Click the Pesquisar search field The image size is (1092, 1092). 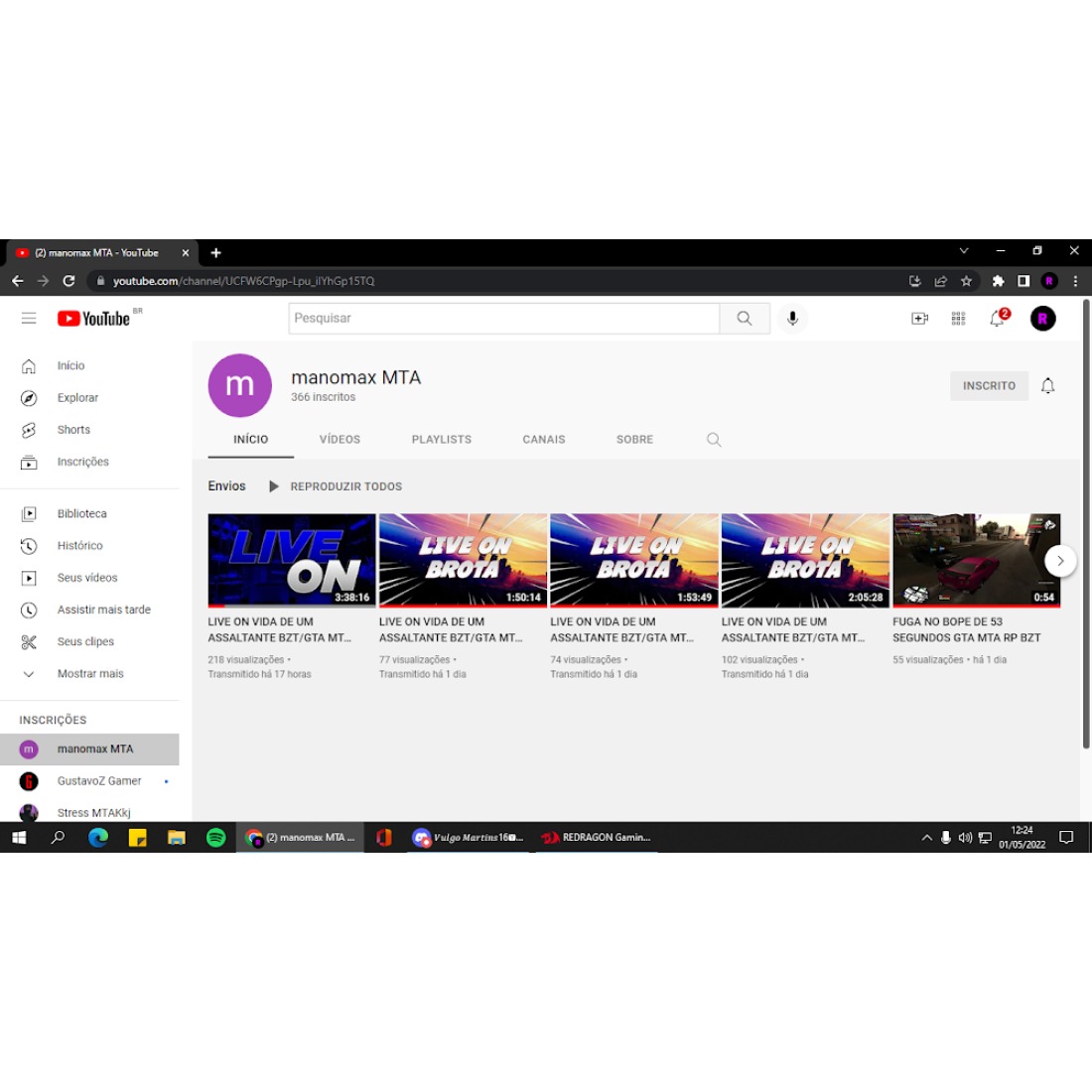[504, 319]
